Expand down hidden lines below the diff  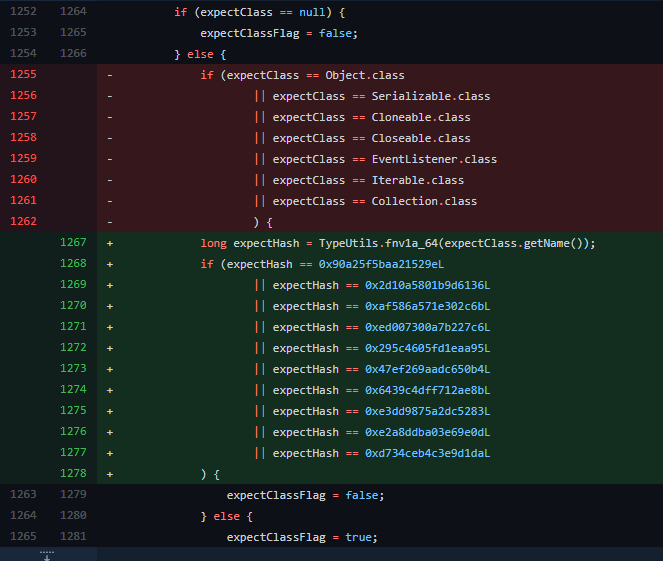(x=48, y=554)
